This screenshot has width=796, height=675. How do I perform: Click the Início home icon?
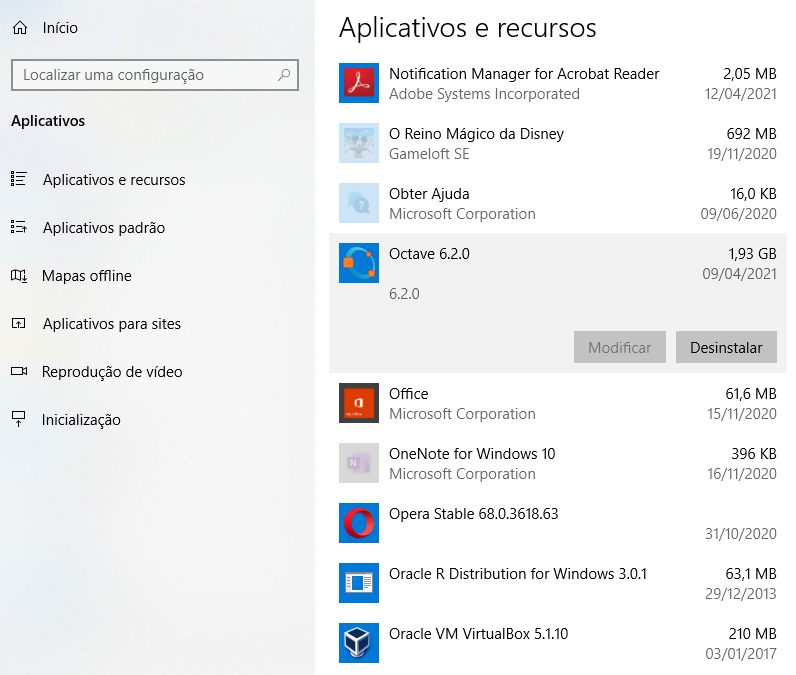point(20,27)
